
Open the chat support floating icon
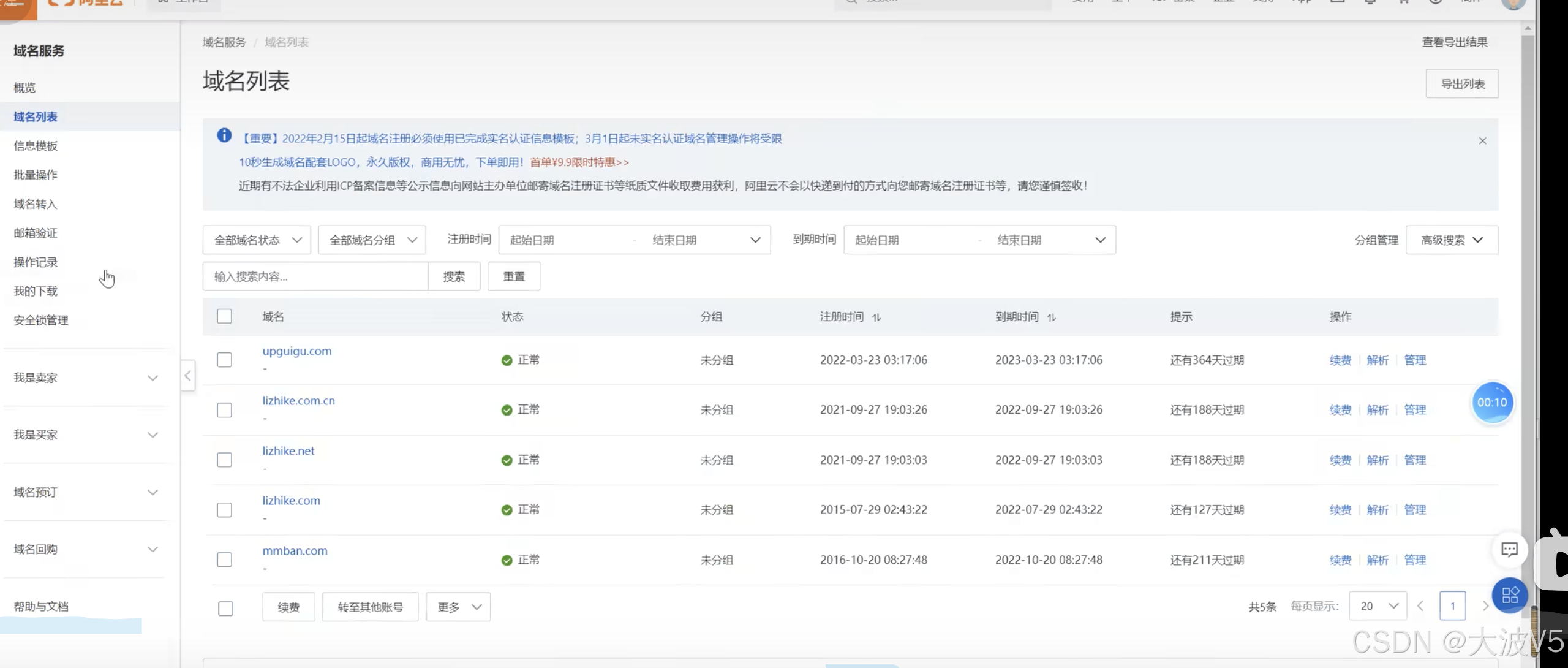(1509, 549)
